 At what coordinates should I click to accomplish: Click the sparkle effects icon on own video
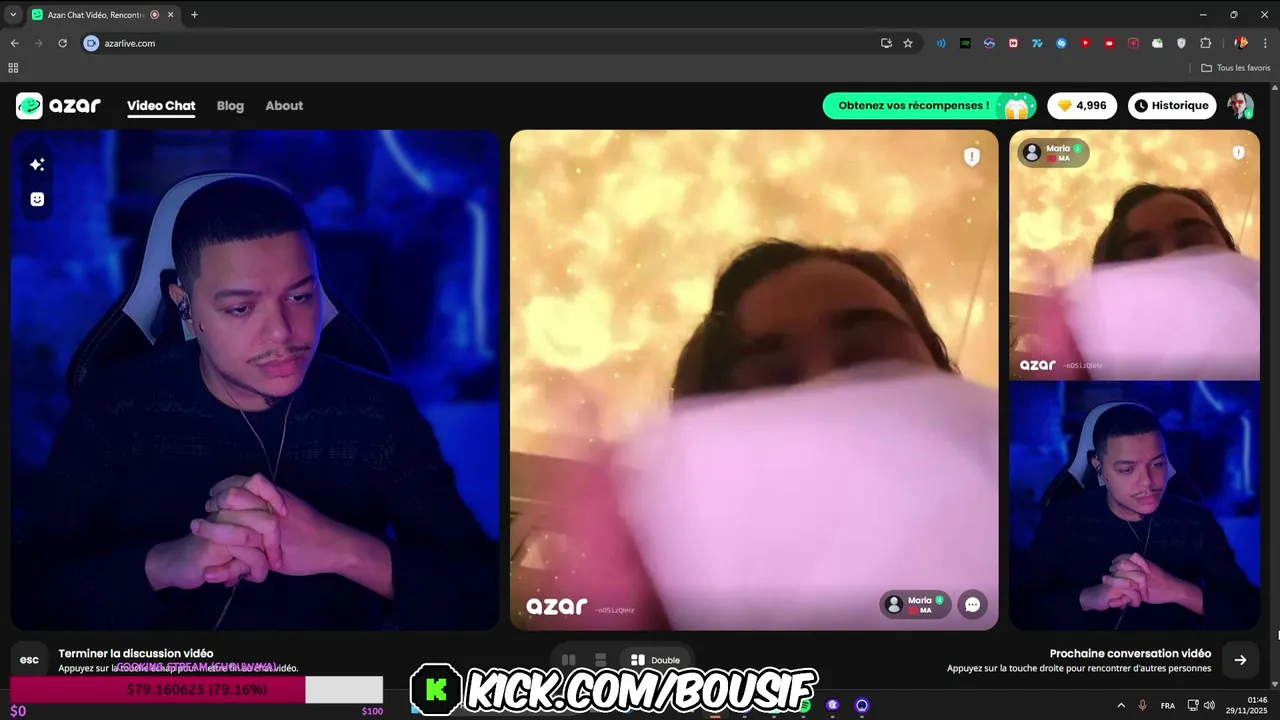[37, 164]
